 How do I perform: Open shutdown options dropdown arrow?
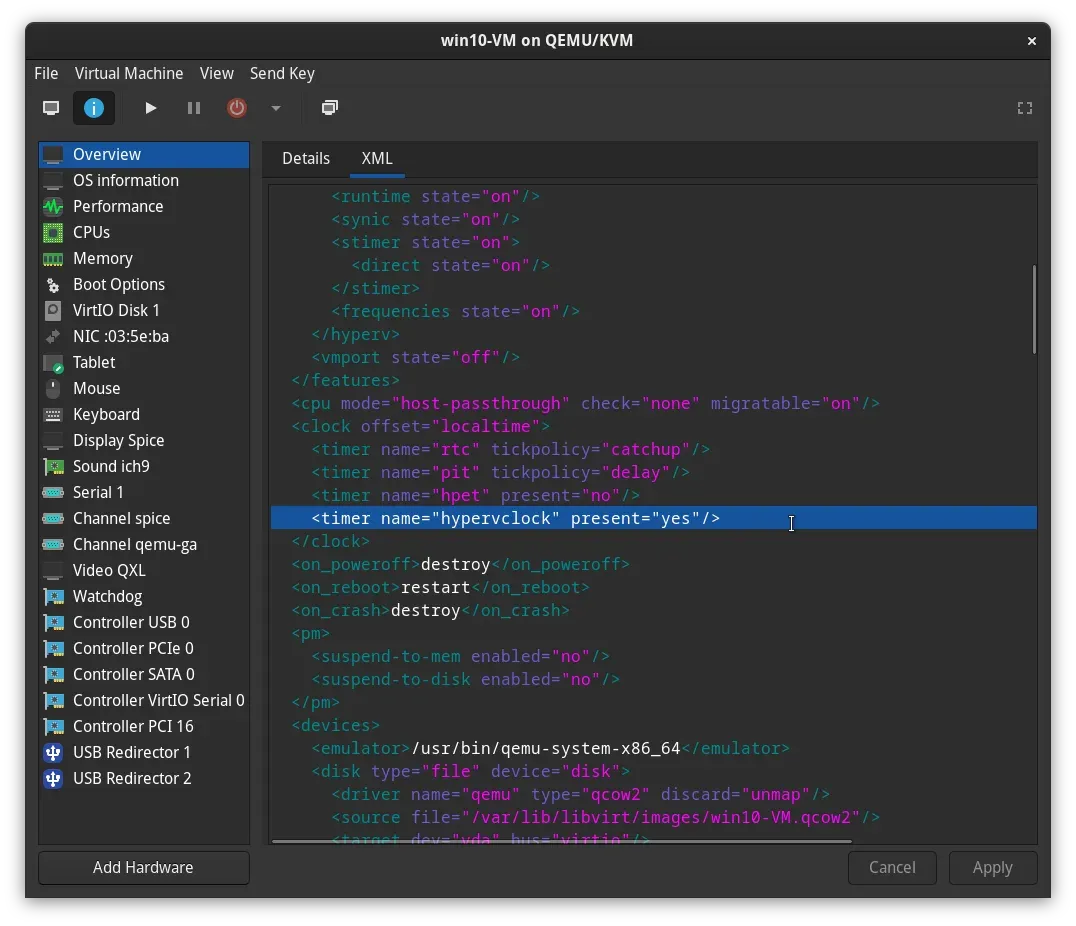(x=276, y=108)
